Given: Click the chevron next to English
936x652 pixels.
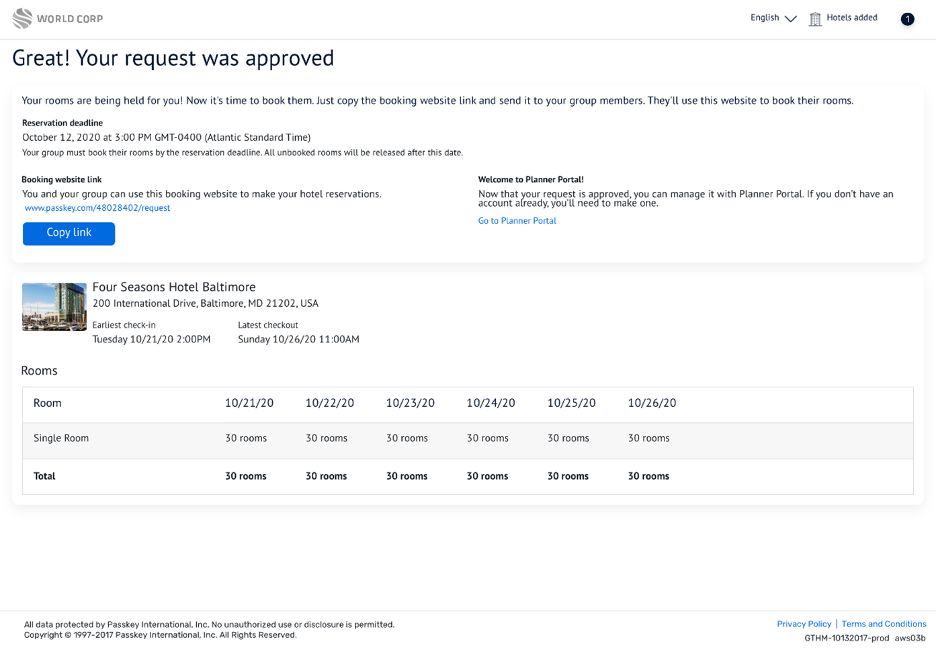Looking at the screenshot, I should click(791, 19).
